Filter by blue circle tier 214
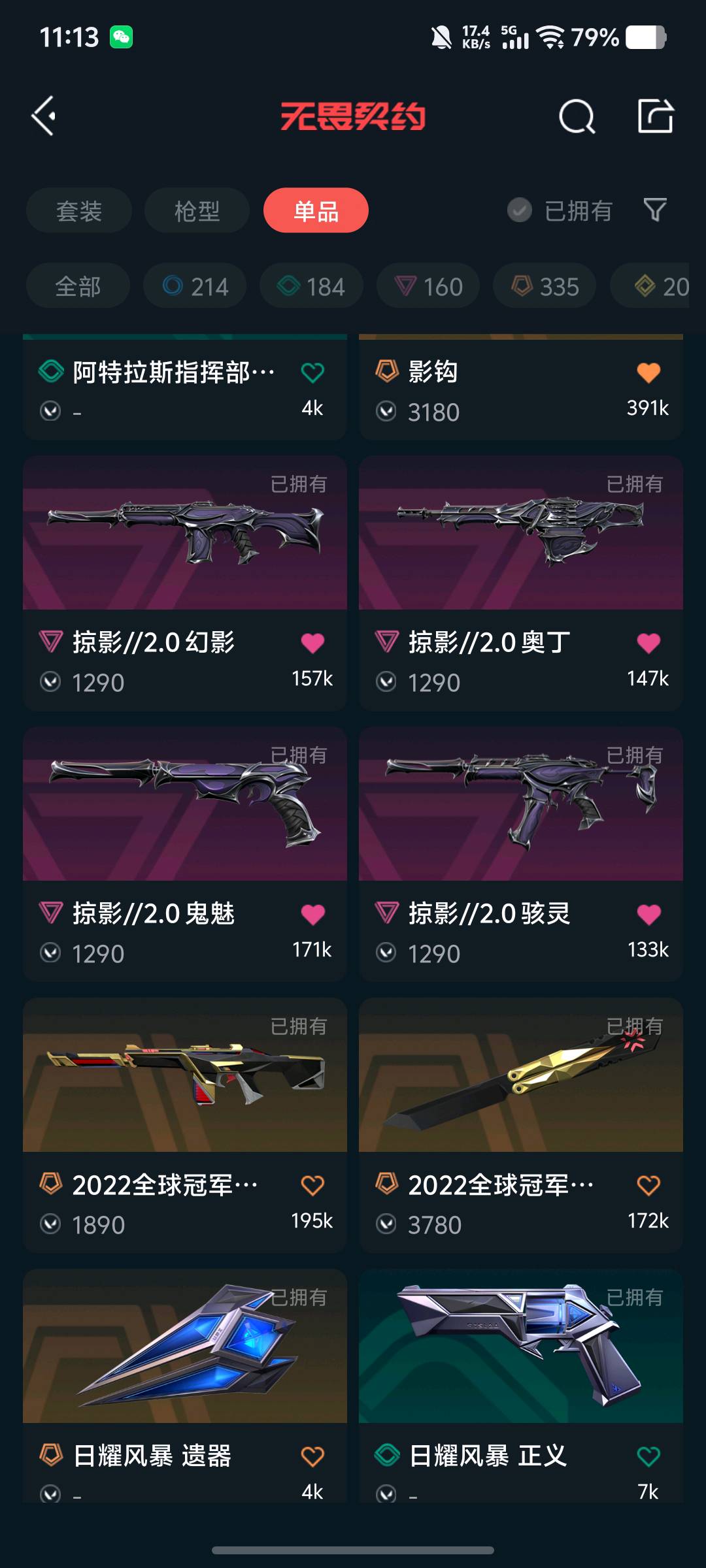Screen dimensions: 706x1568 pos(195,286)
